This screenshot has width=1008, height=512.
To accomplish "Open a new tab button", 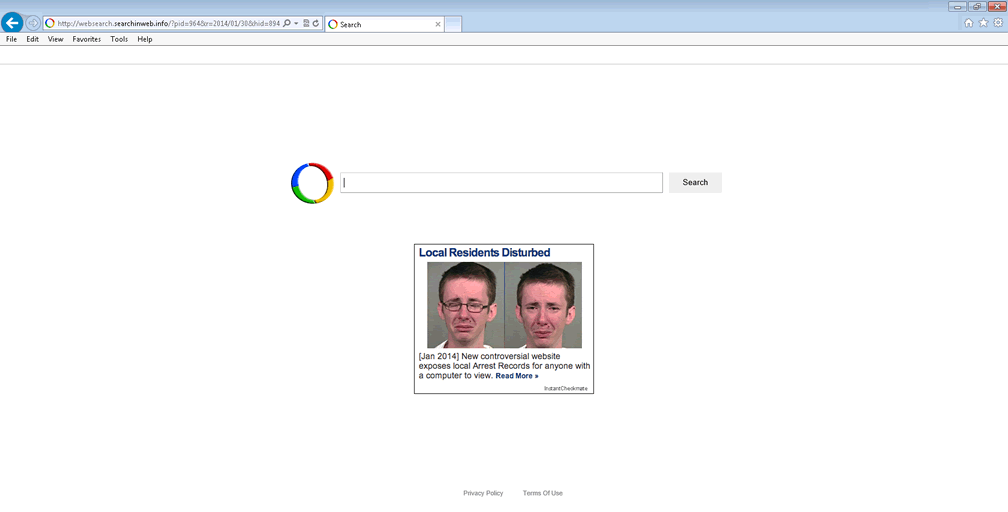I will coord(453,24).
